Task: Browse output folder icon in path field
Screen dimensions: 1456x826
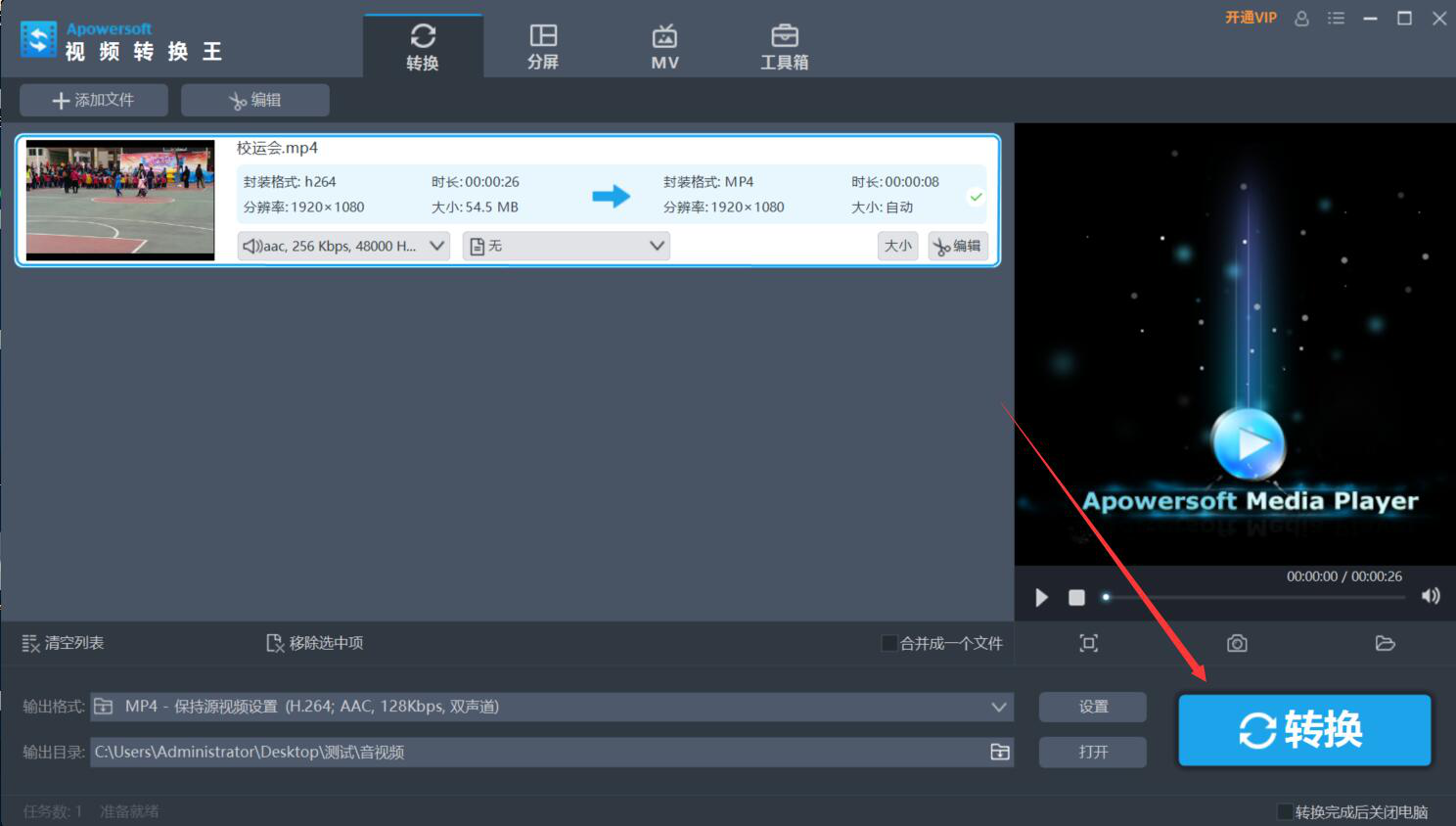Action: click(1000, 752)
